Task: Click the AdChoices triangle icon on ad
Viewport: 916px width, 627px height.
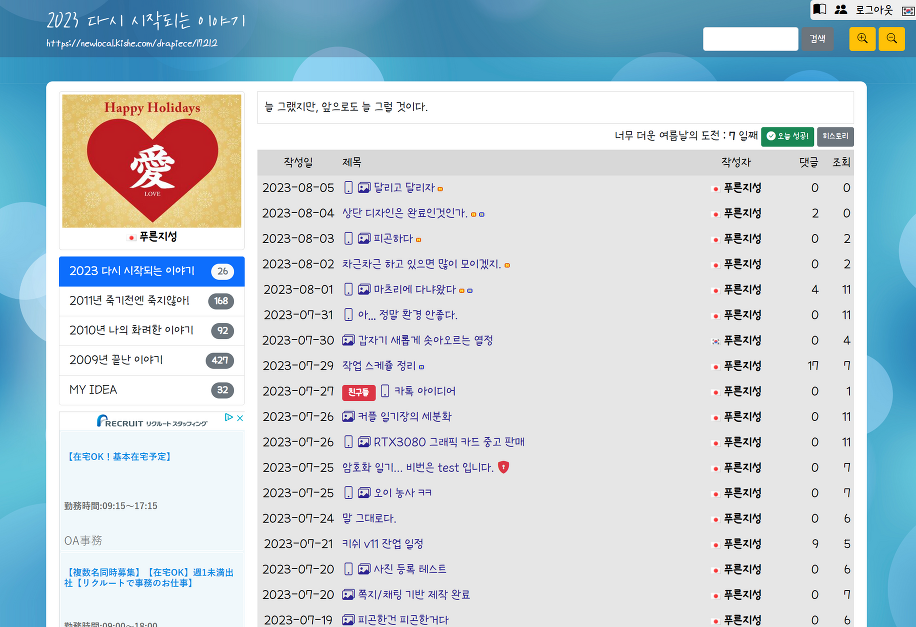Action: 228,418
